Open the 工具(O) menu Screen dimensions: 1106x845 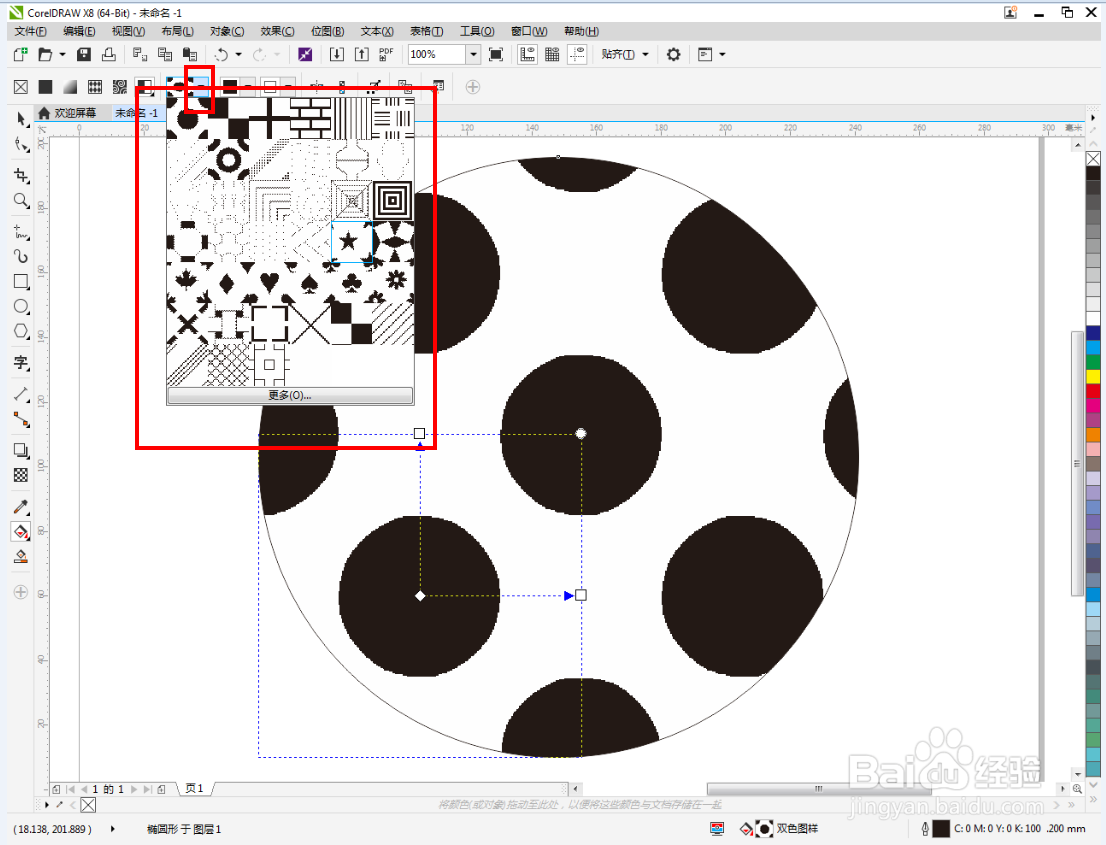[x=477, y=31]
